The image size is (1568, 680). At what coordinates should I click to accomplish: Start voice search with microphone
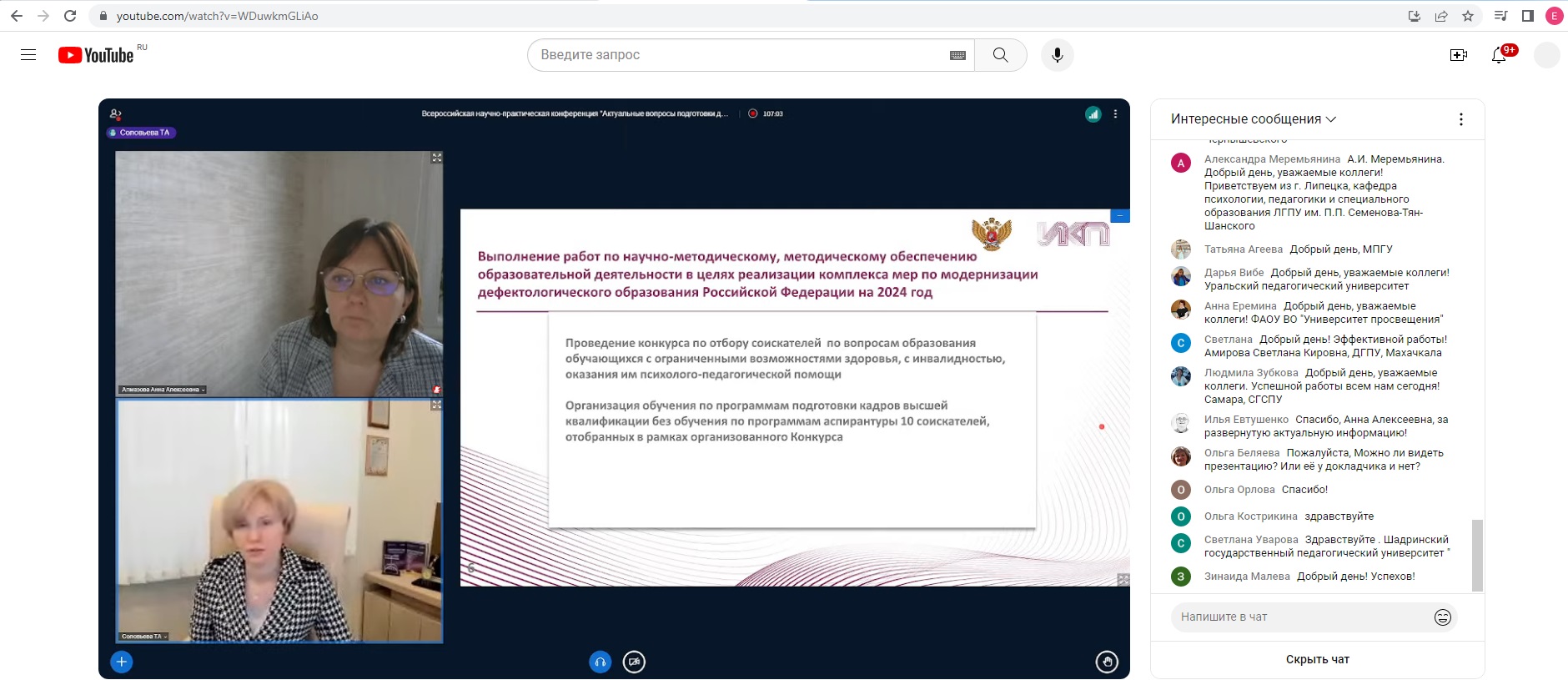point(1057,55)
